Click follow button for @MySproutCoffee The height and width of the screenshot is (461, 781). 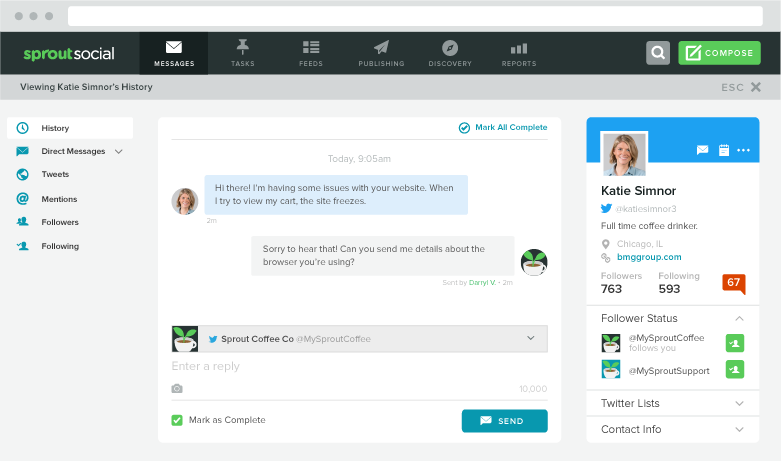[735, 343]
